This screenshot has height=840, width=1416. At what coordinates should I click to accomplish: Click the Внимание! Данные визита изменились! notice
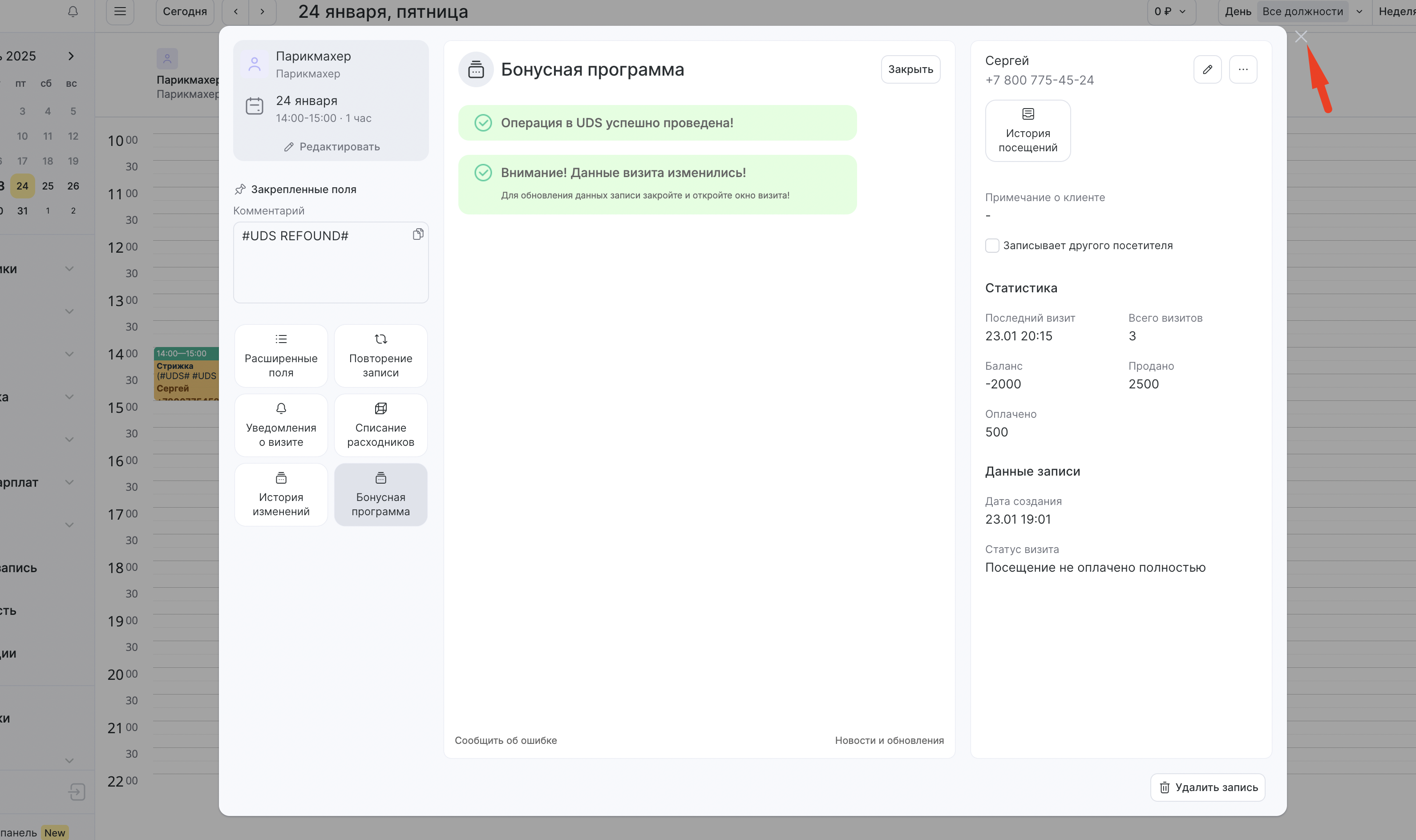pyautogui.click(x=657, y=185)
